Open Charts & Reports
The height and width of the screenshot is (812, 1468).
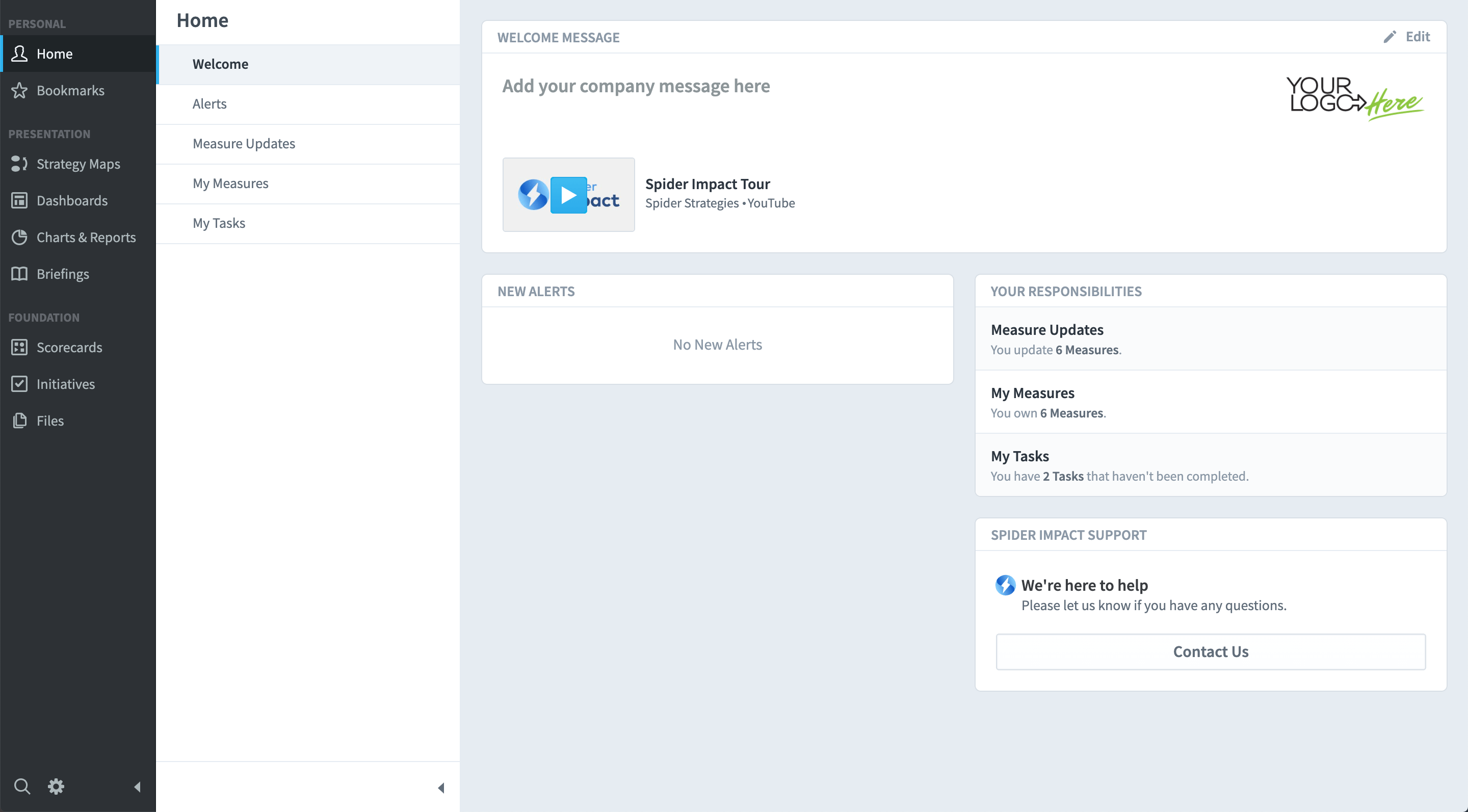point(78,237)
